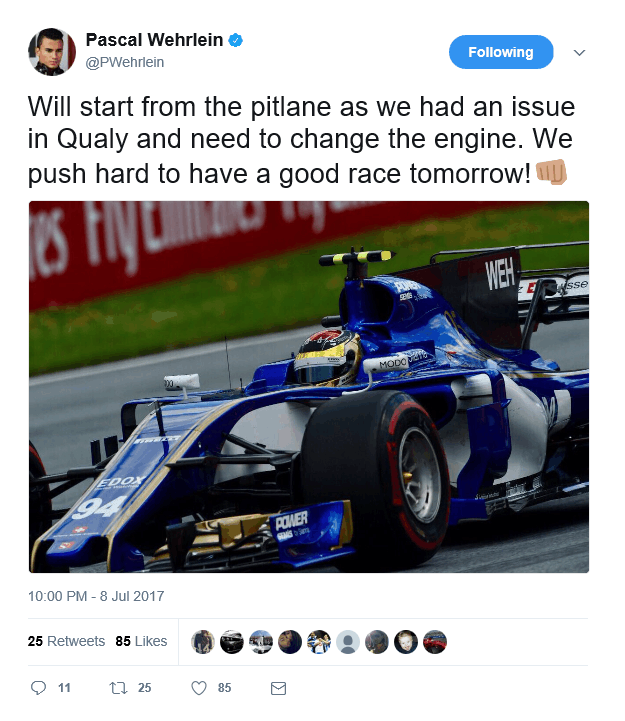Open the Sauber F1 car photo
625x721 pixels.
(x=309, y=387)
